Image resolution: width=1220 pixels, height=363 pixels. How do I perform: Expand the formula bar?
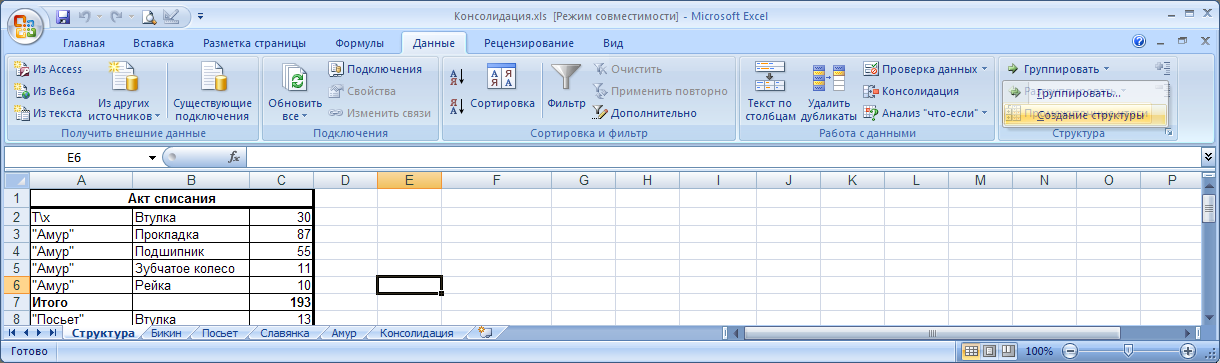click(1208, 157)
